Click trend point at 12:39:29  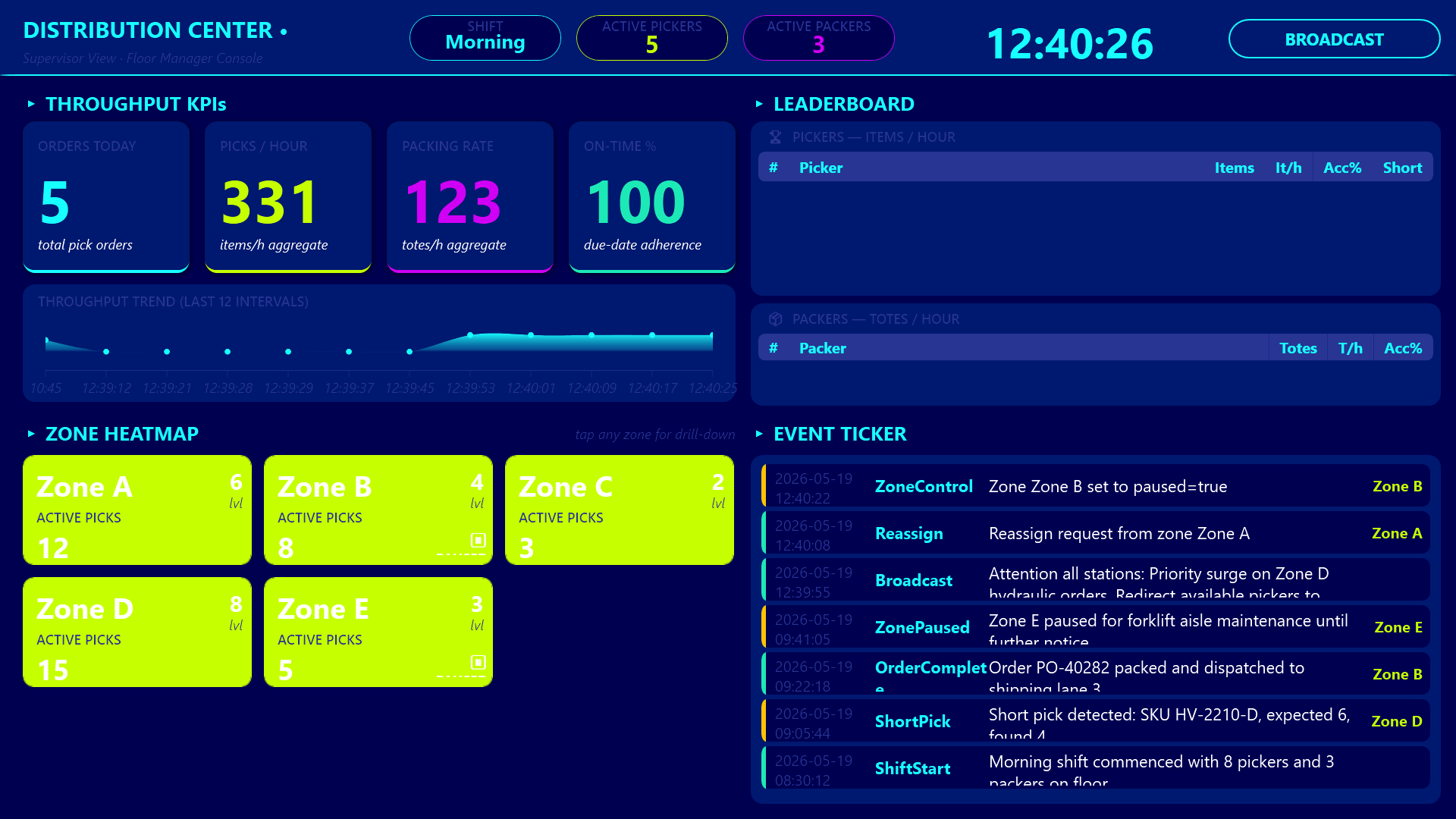pyautogui.click(x=288, y=352)
